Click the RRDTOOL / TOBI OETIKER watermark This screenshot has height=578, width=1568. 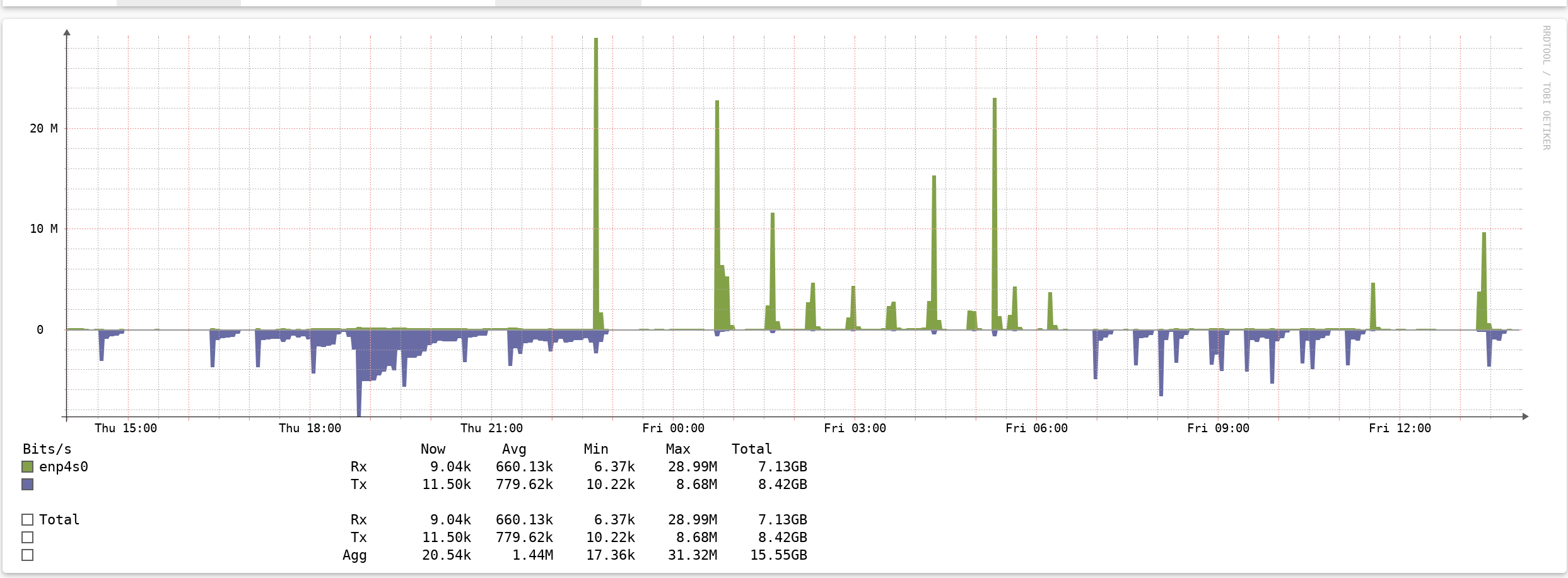[x=1547, y=88]
